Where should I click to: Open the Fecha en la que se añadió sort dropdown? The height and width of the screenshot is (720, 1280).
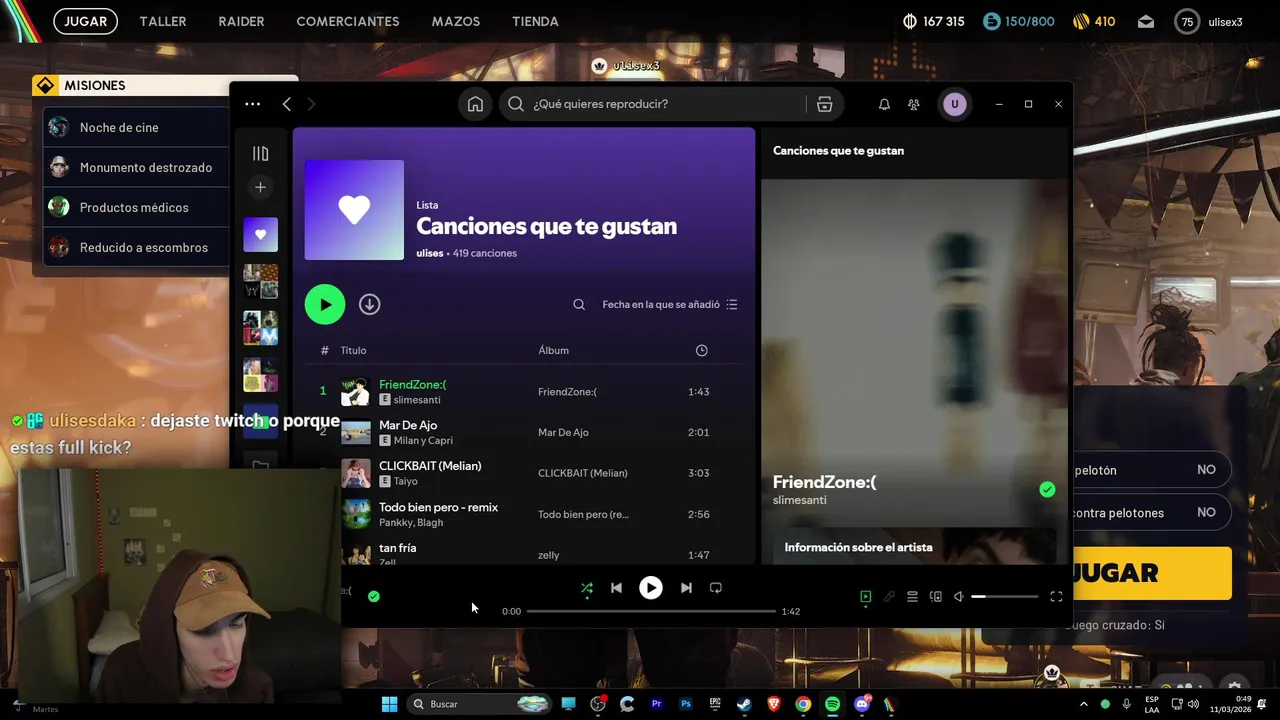(x=669, y=304)
